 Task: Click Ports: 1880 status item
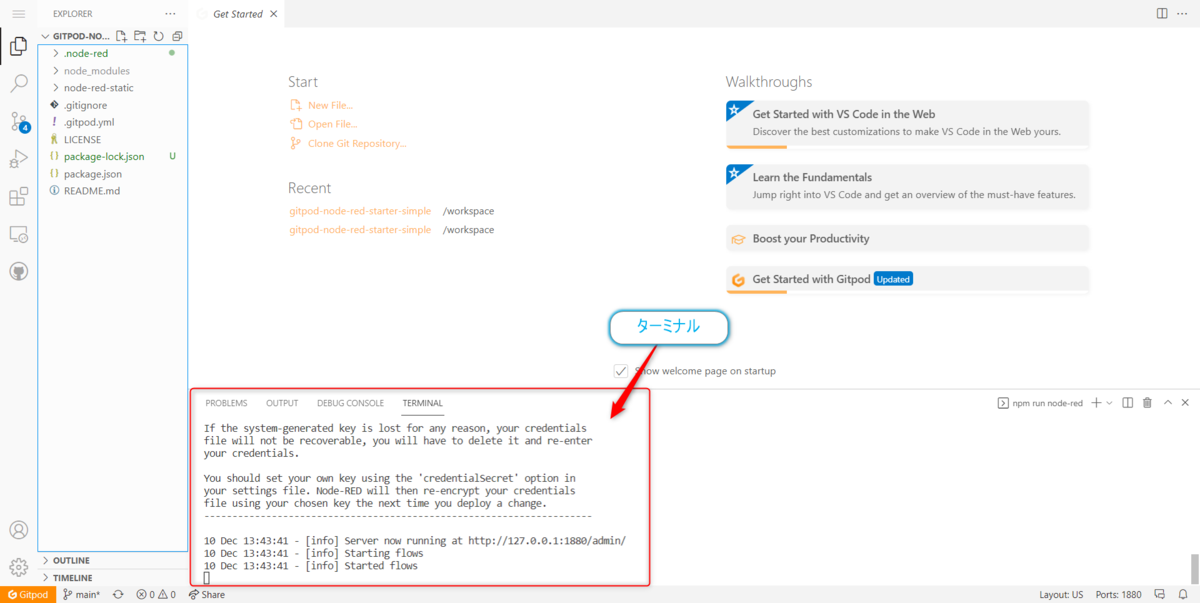(x=1118, y=594)
